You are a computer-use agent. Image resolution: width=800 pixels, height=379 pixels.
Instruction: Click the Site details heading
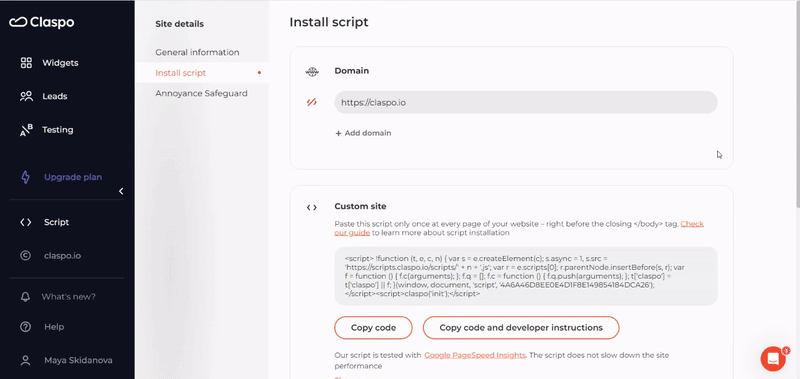click(179, 24)
